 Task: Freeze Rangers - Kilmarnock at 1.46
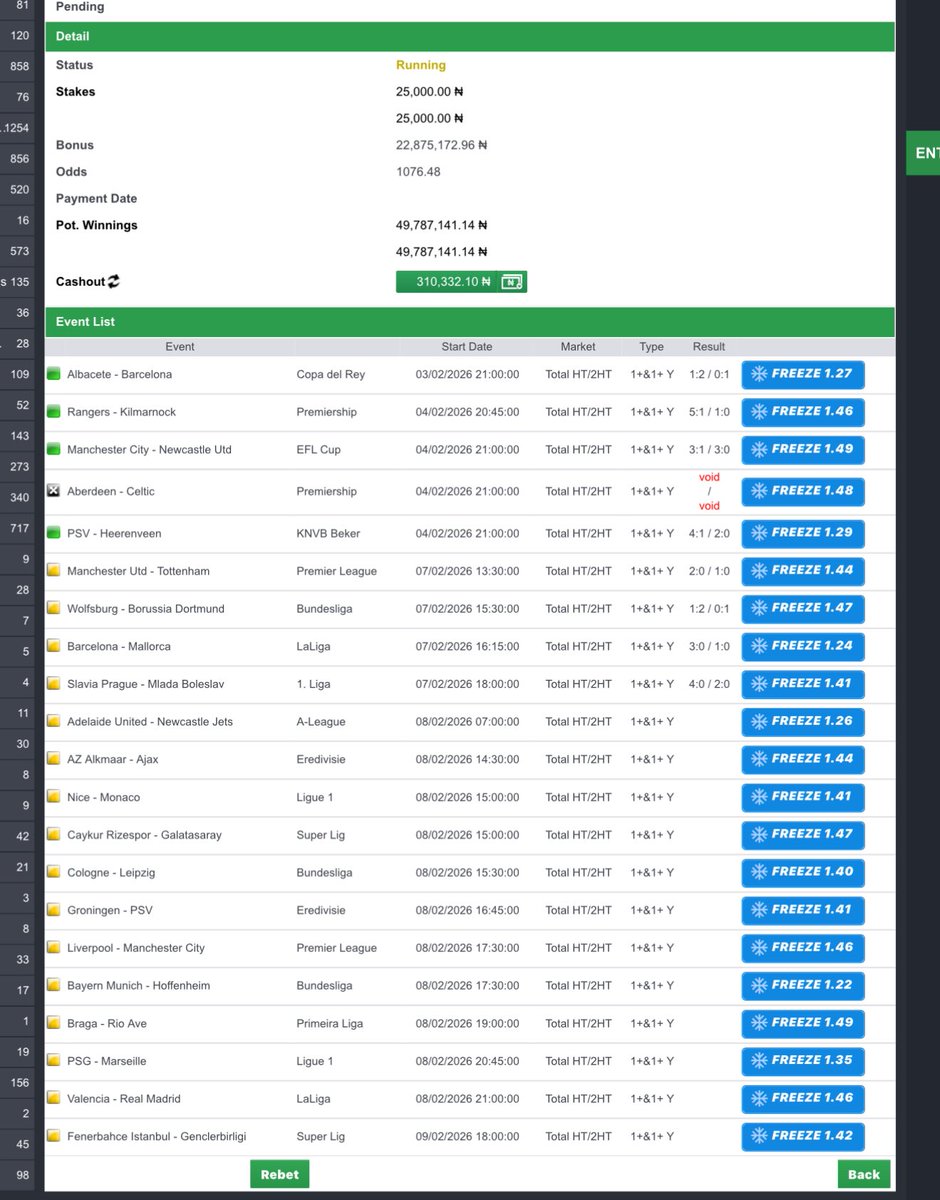[x=803, y=412]
